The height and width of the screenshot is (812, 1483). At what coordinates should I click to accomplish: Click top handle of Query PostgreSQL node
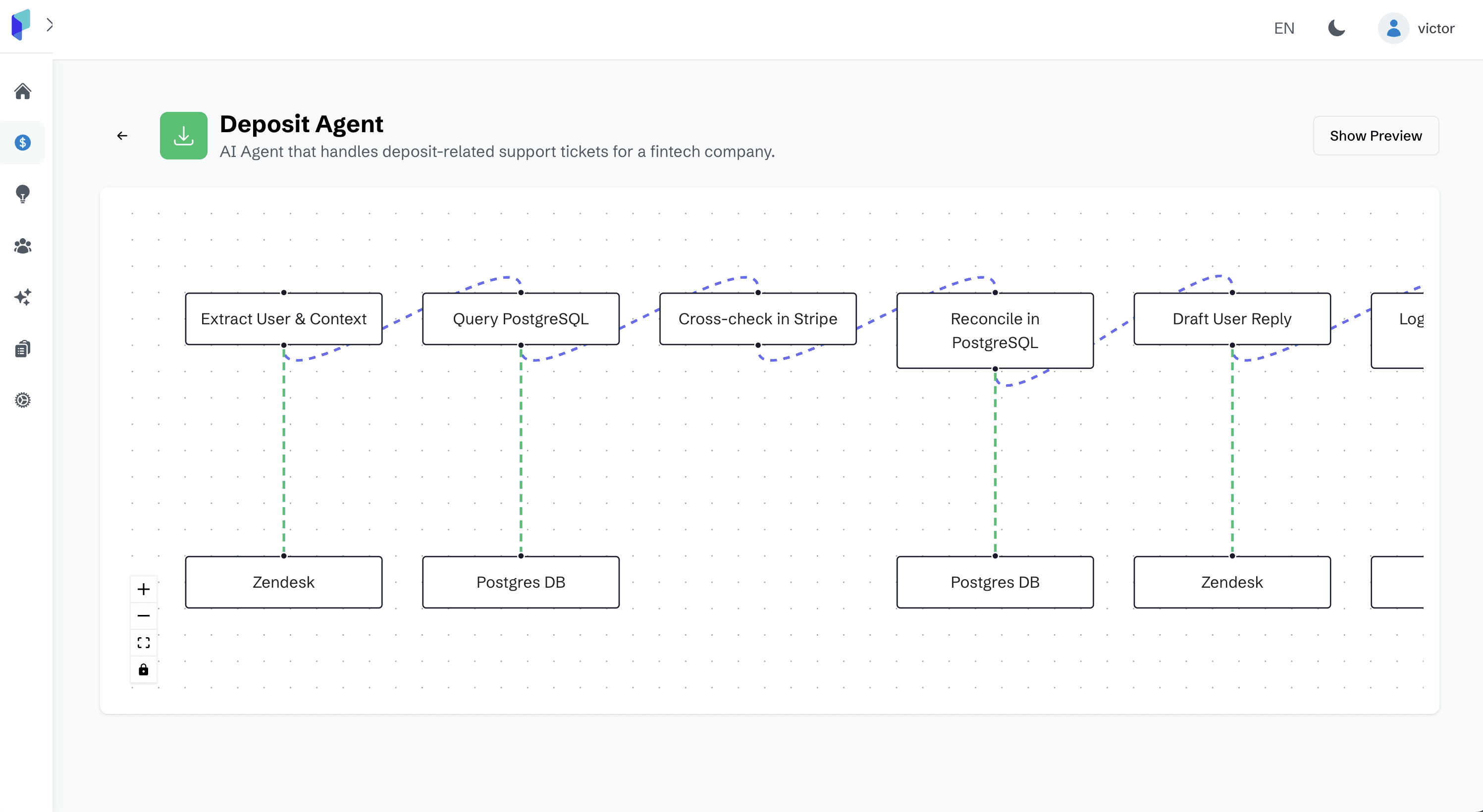point(521,292)
